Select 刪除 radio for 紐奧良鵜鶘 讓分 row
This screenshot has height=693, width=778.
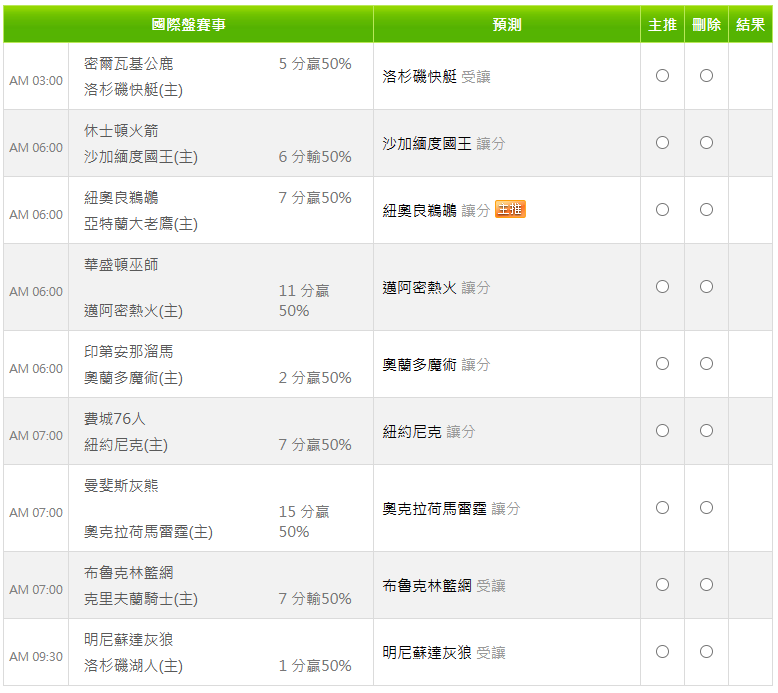(x=706, y=210)
